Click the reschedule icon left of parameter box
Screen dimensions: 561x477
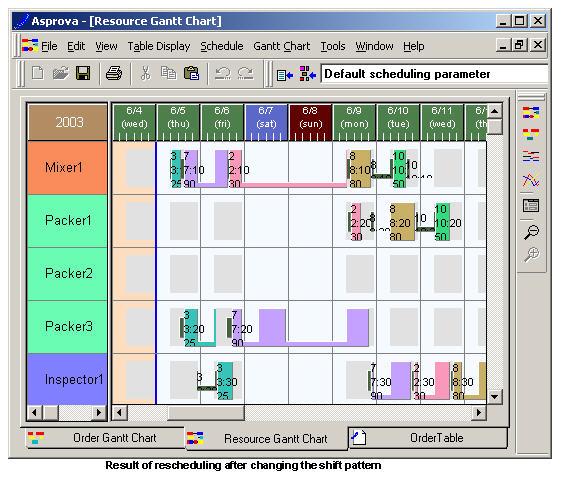click(x=308, y=73)
